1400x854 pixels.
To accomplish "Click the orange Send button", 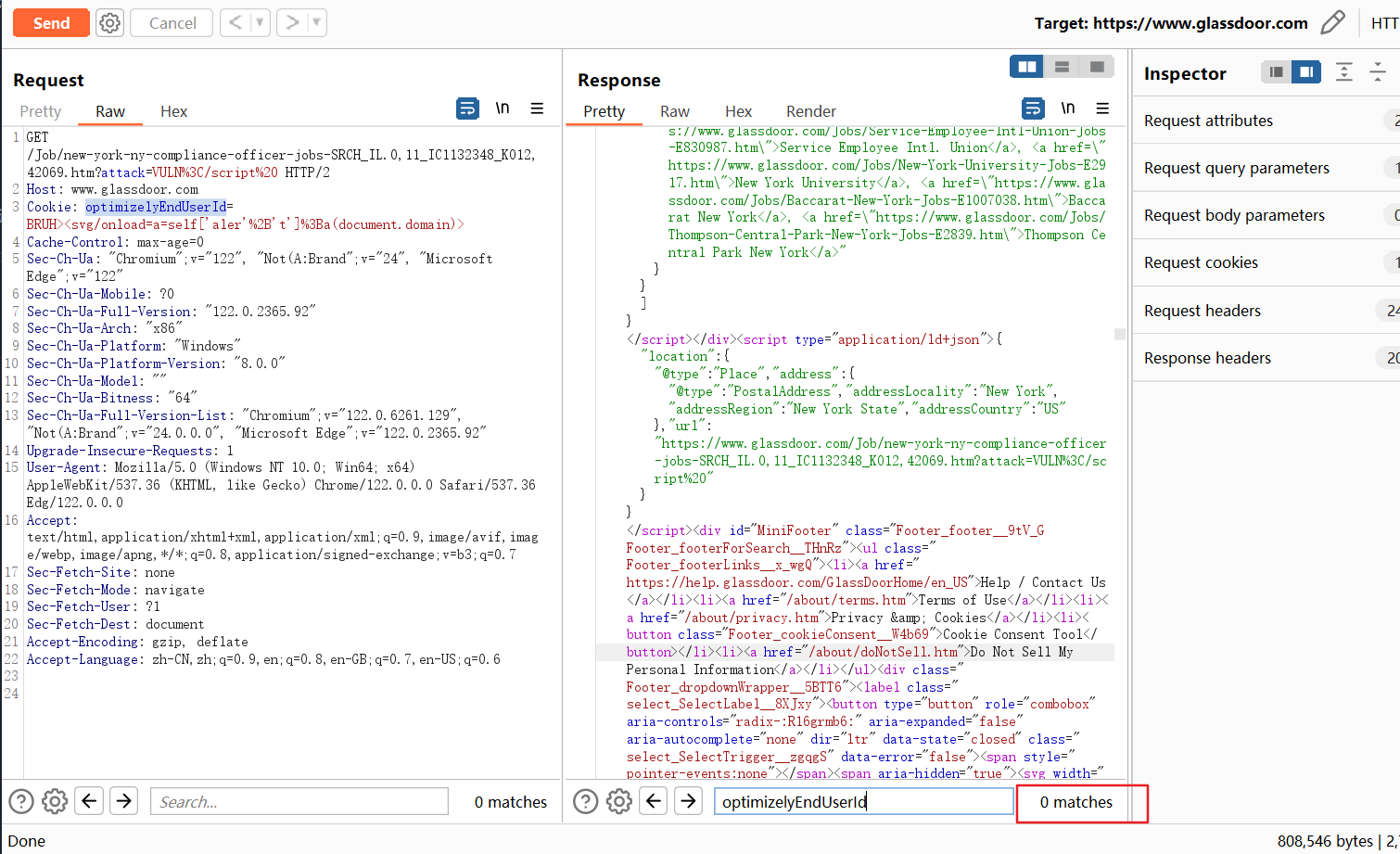I will [x=51, y=23].
